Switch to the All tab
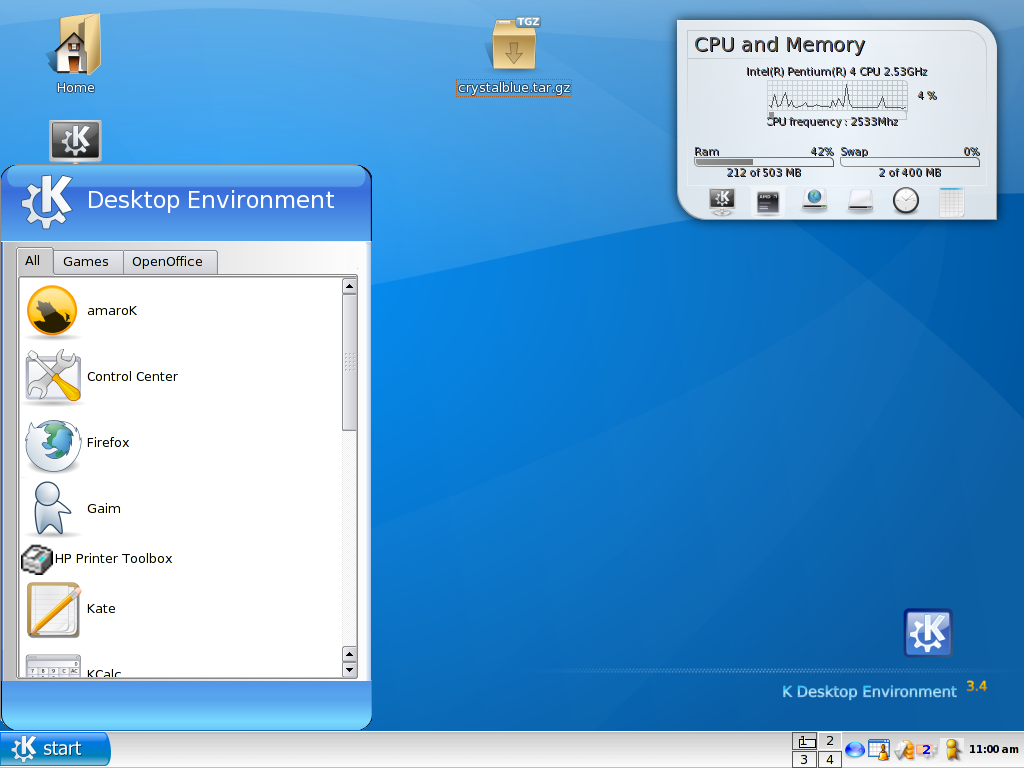The height and width of the screenshot is (768, 1024). pos(33,261)
